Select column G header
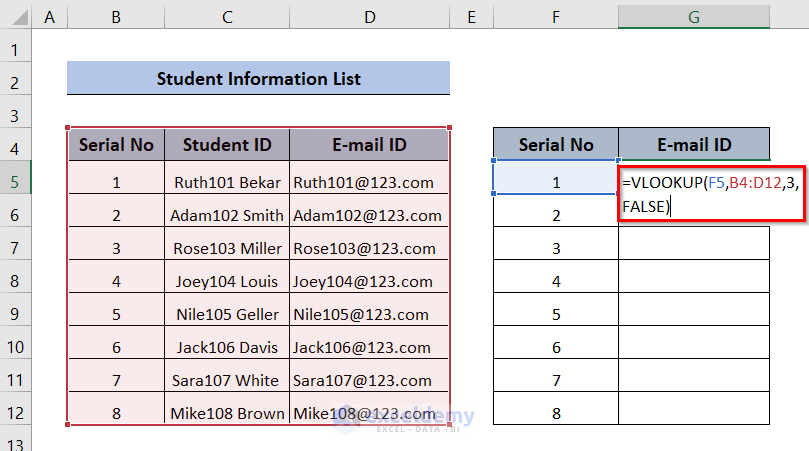Image resolution: width=809 pixels, height=451 pixels. [x=693, y=15]
